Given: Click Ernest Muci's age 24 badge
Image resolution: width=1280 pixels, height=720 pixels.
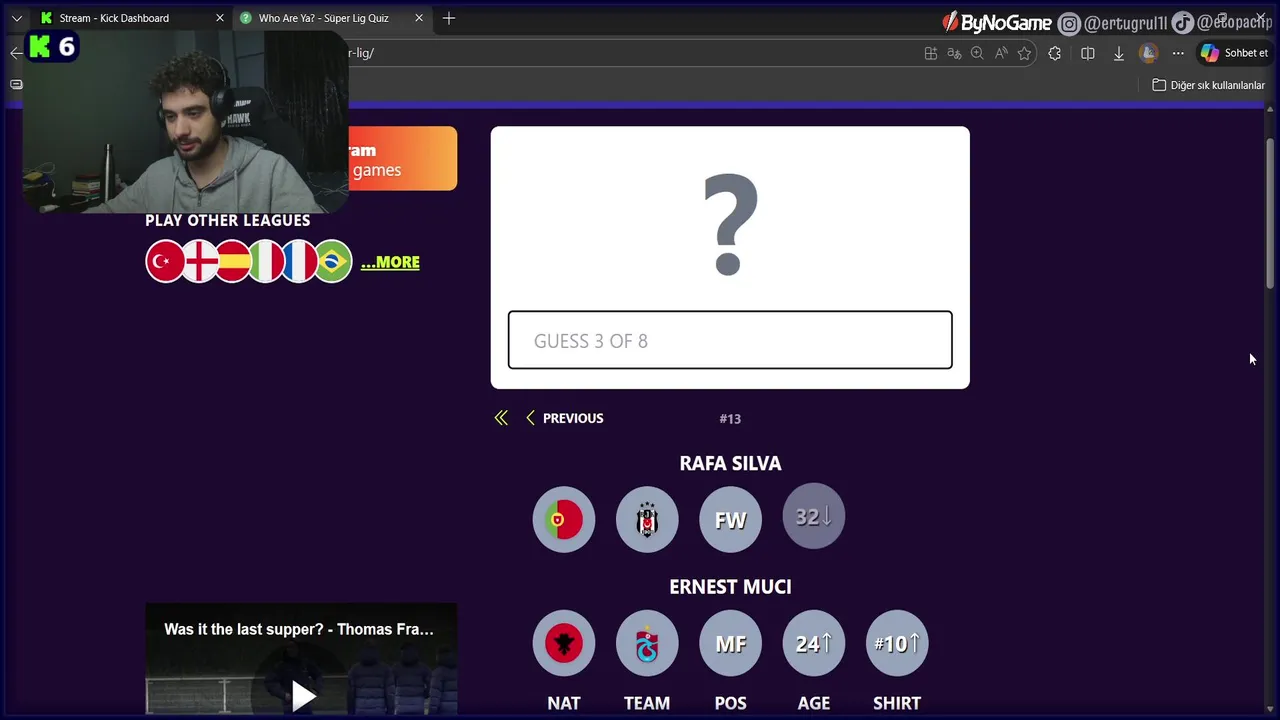Looking at the screenshot, I should tap(814, 643).
